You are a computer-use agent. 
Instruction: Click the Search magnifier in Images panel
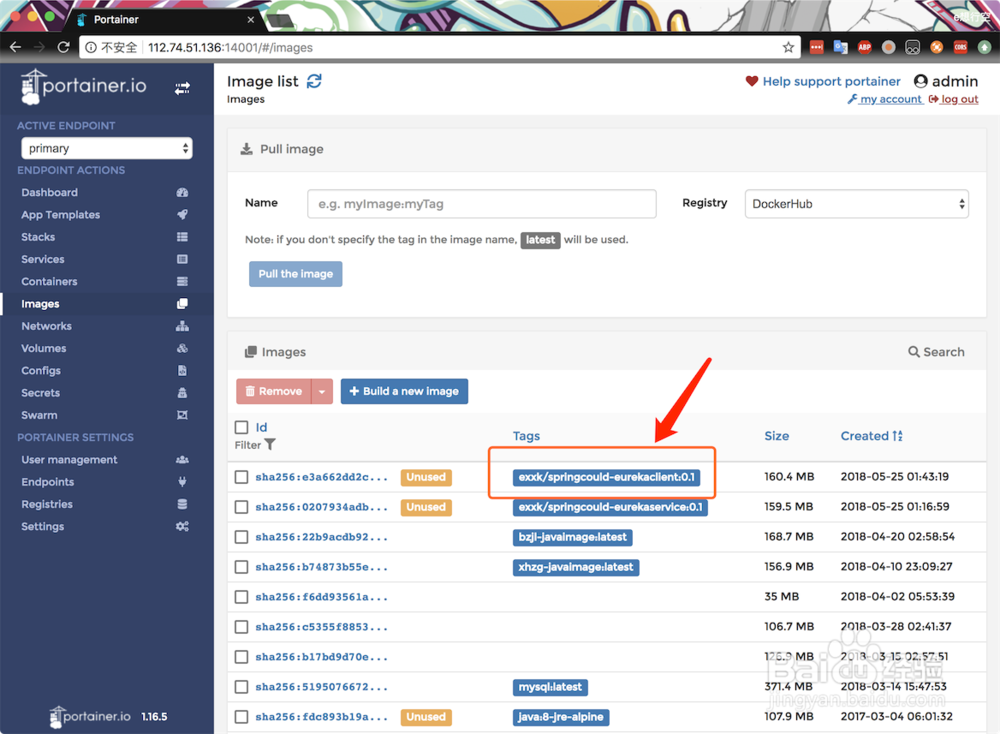pos(914,352)
